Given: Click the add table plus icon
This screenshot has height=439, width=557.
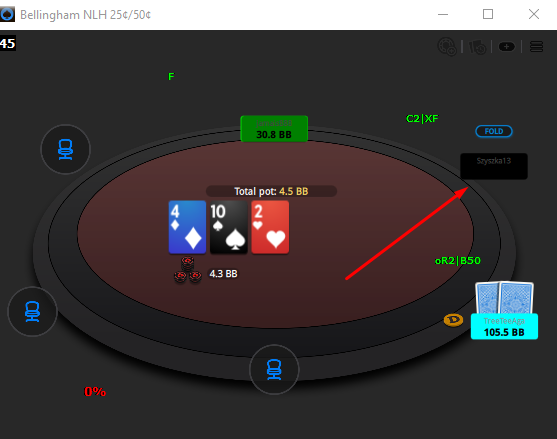Looking at the screenshot, I should pyautogui.click(x=507, y=47).
